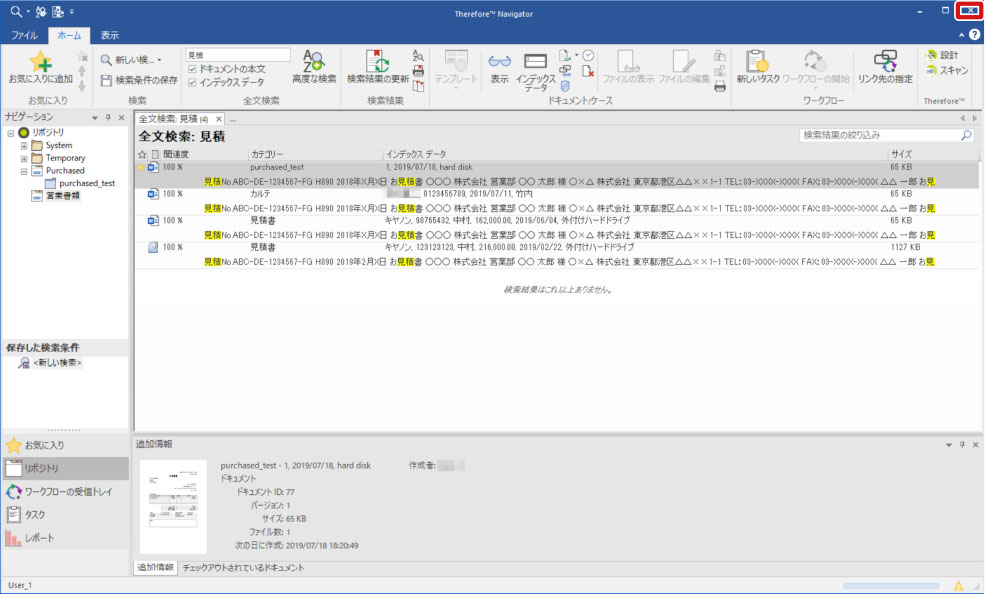The image size is (985, 594).
Task: Click the 検索結果の絞り込み filter field
Action: tap(879, 135)
